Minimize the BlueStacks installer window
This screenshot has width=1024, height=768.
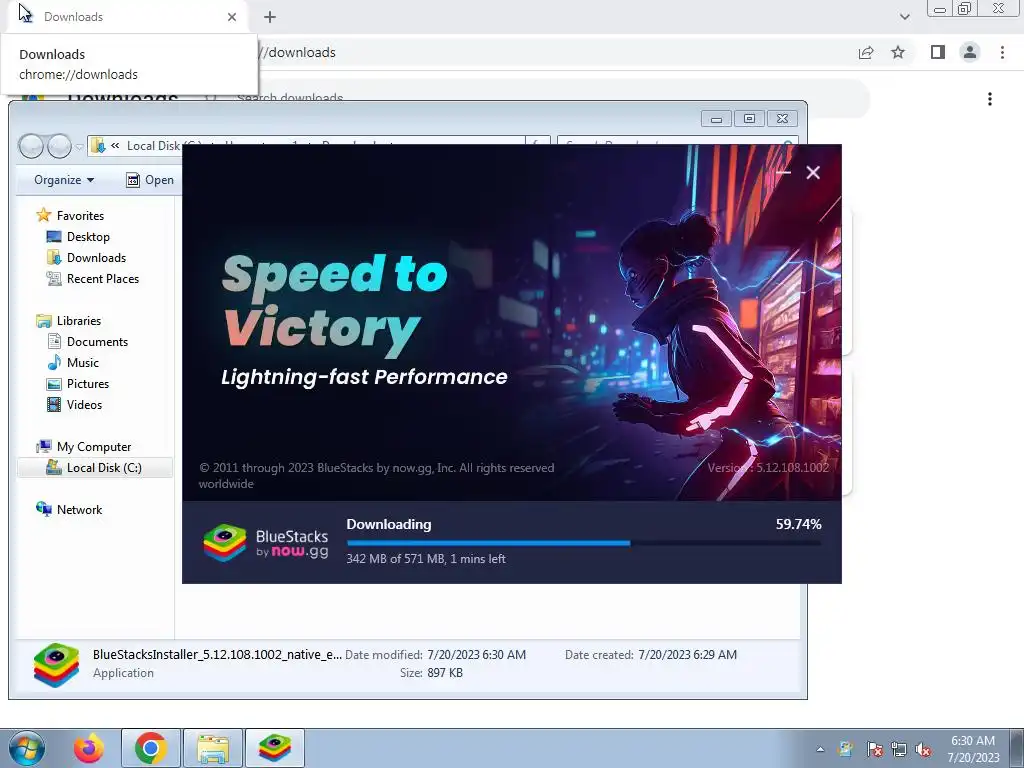tap(784, 172)
